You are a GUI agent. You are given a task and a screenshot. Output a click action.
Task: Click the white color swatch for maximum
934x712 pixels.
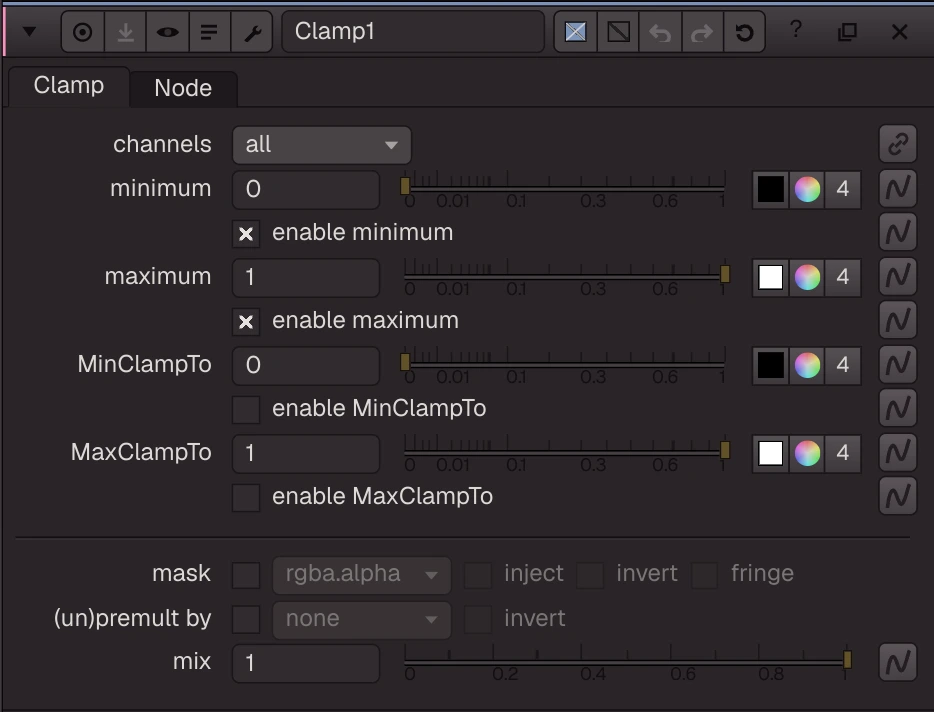point(770,278)
